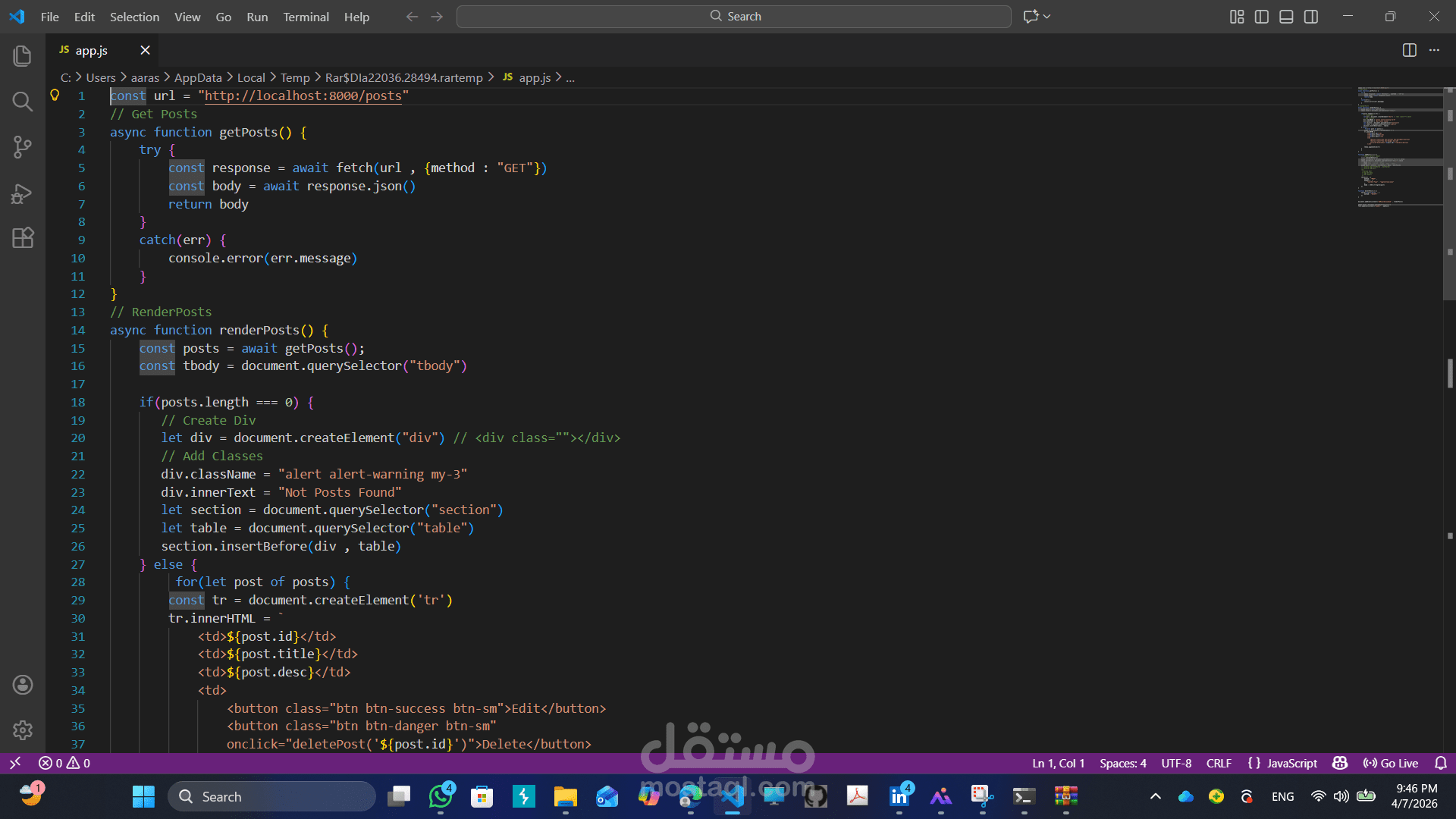1456x819 pixels.
Task: Click the command center search box
Action: click(734, 16)
